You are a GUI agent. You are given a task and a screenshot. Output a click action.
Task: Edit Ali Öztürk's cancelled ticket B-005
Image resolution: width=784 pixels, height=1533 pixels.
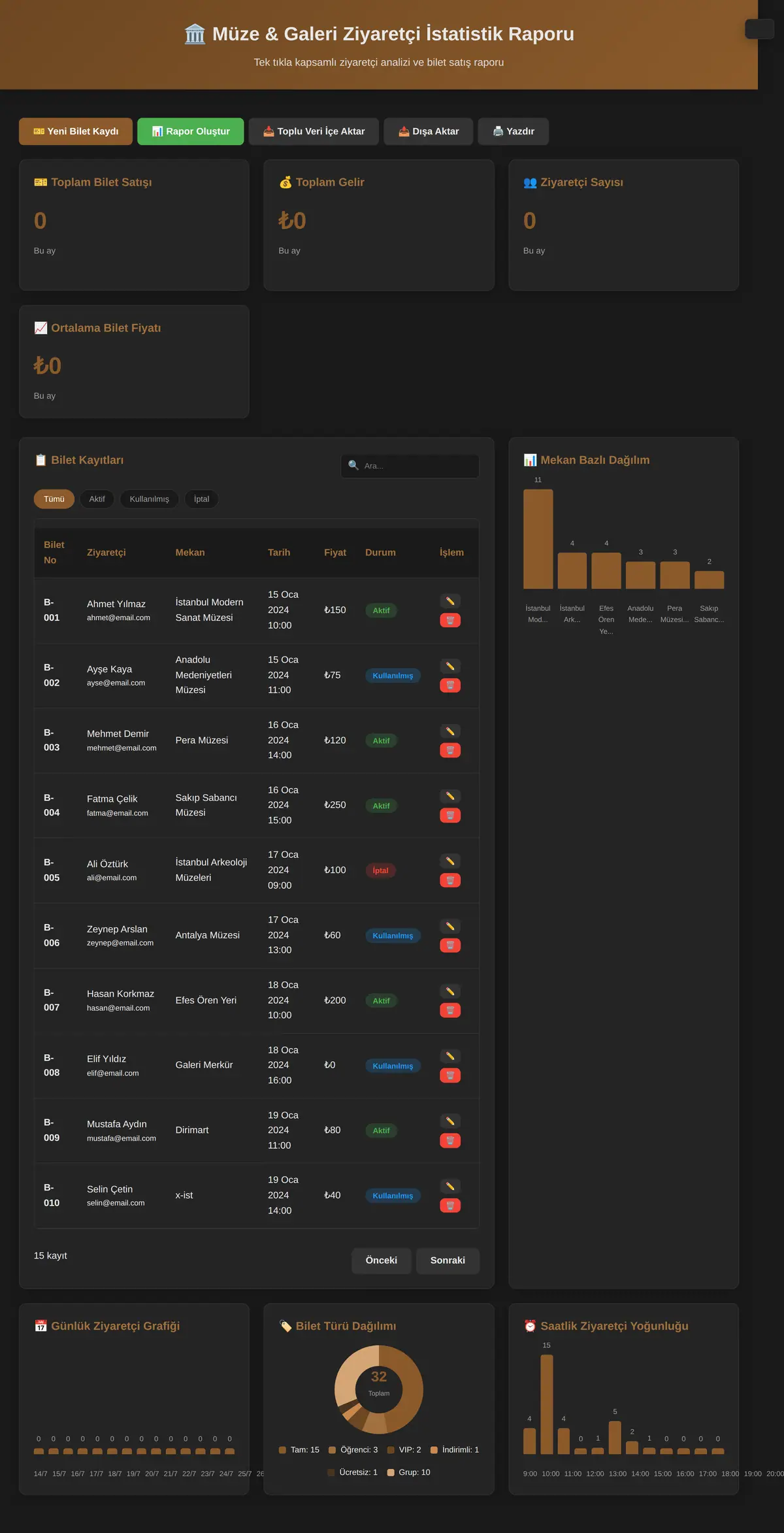(x=450, y=861)
